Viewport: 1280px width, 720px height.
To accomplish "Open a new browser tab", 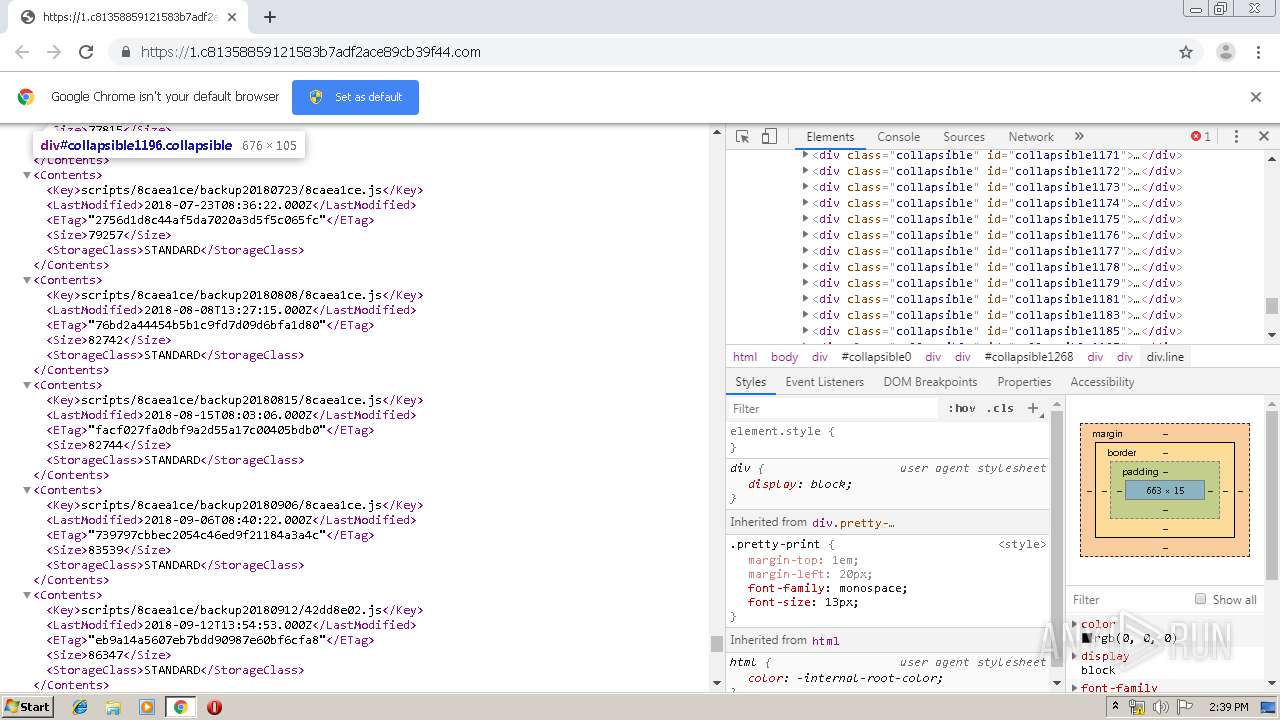I will (x=269, y=17).
